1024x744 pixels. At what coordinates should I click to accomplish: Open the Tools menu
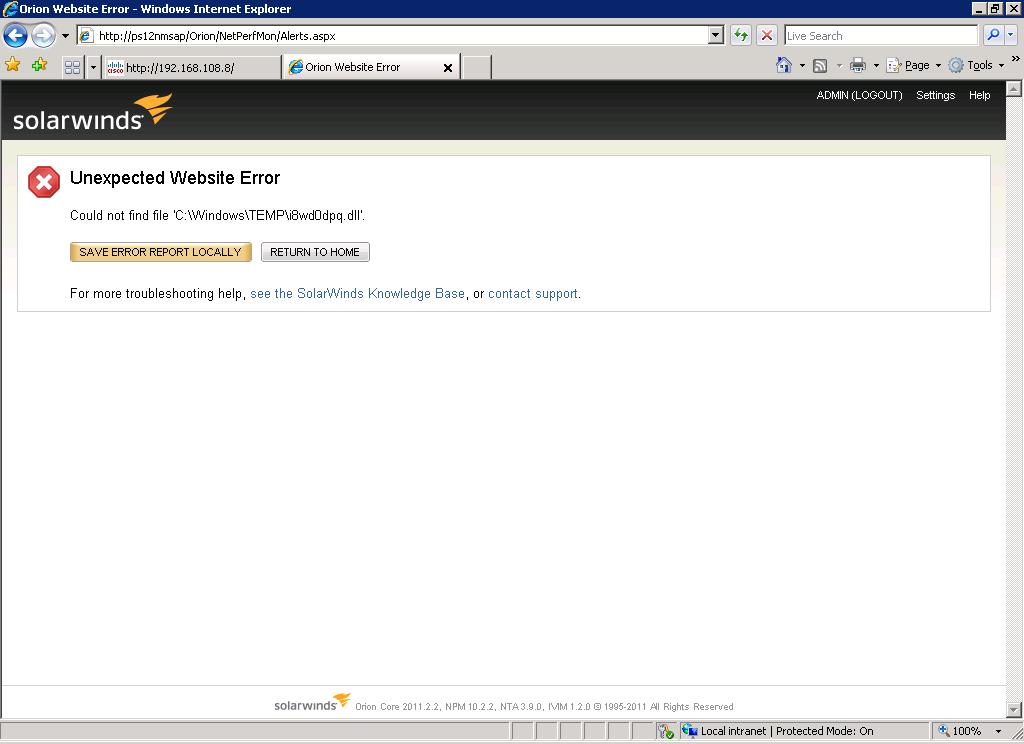[x=976, y=65]
